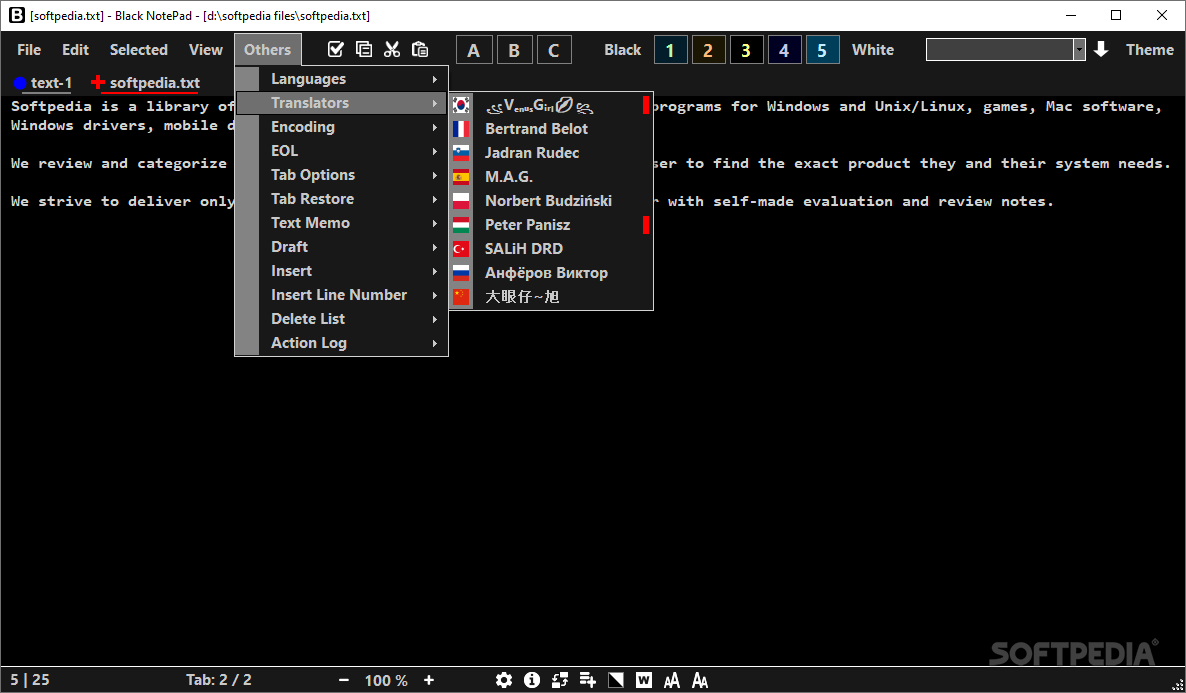Open the Insert Line Number submenu
This screenshot has width=1186, height=693.
pyautogui.click(x=342, y=295)
